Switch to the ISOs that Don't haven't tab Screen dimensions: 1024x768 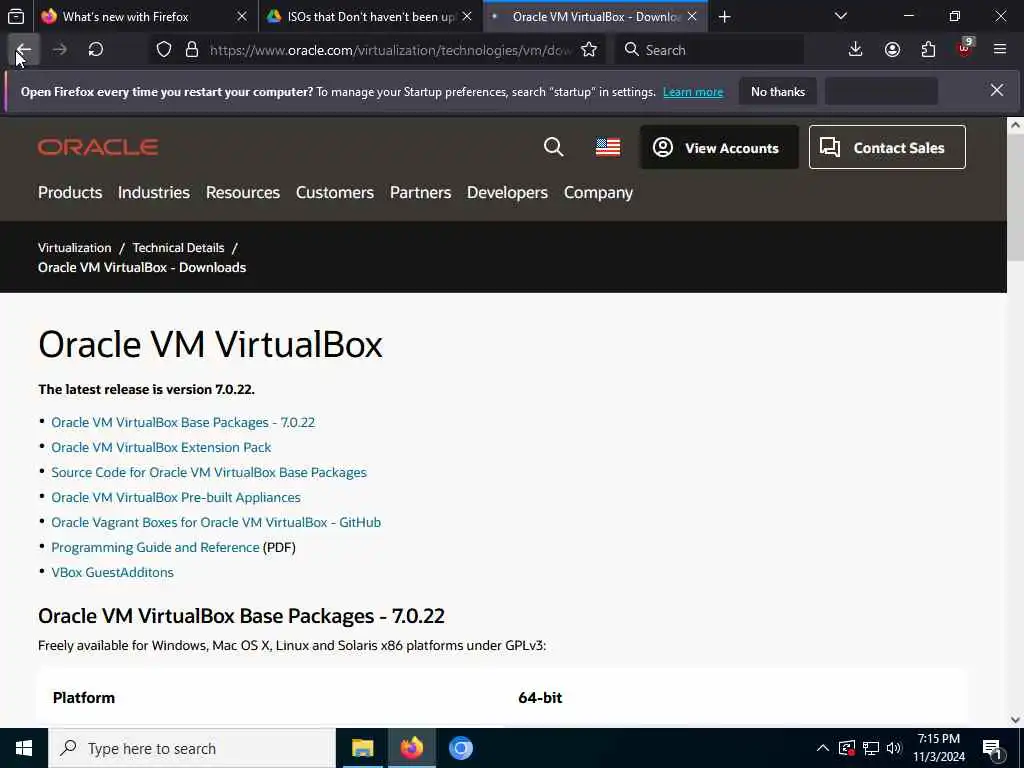(371, 17)
